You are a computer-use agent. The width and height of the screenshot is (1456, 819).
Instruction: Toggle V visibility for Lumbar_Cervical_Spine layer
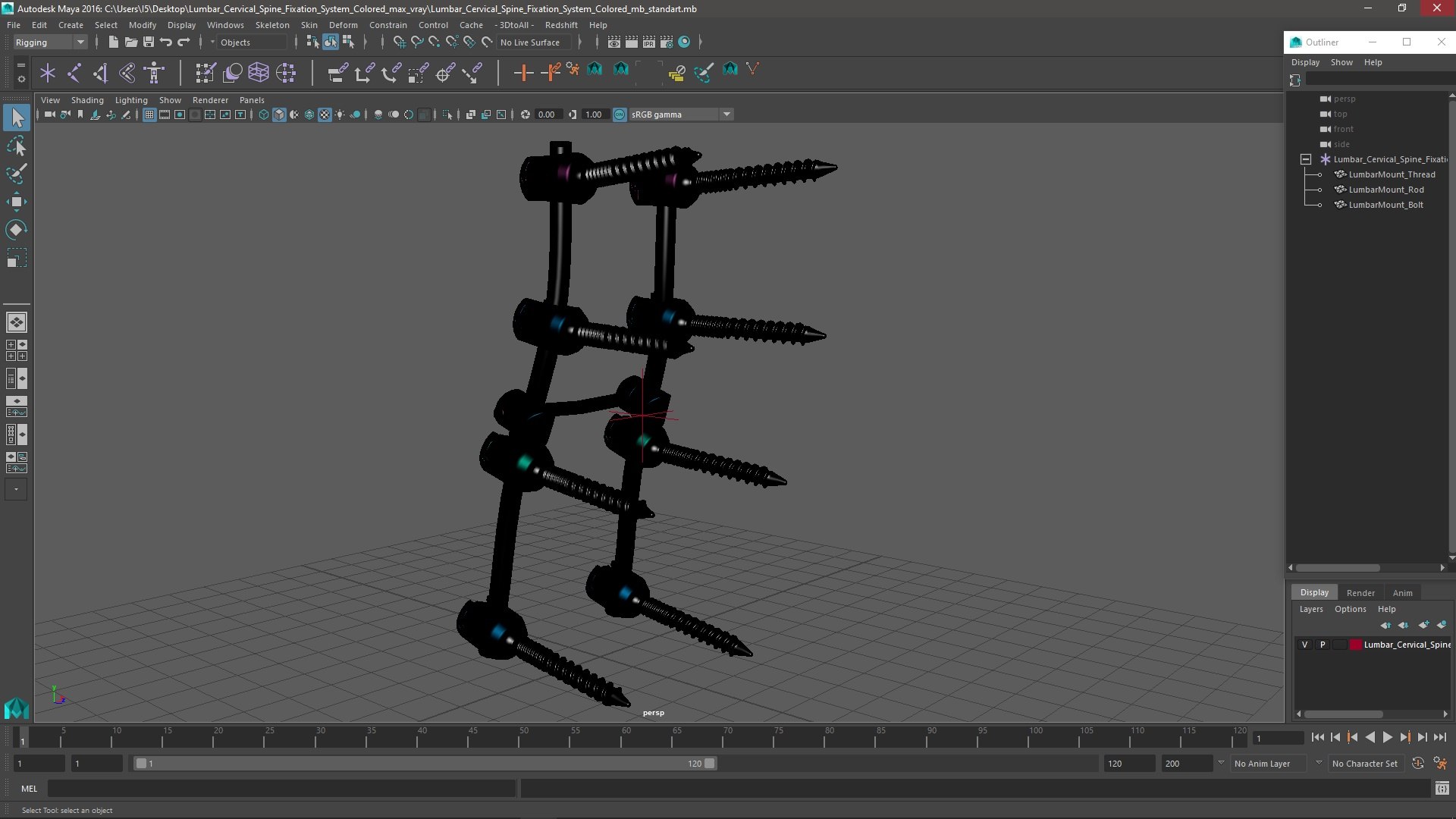[1304, 645]
